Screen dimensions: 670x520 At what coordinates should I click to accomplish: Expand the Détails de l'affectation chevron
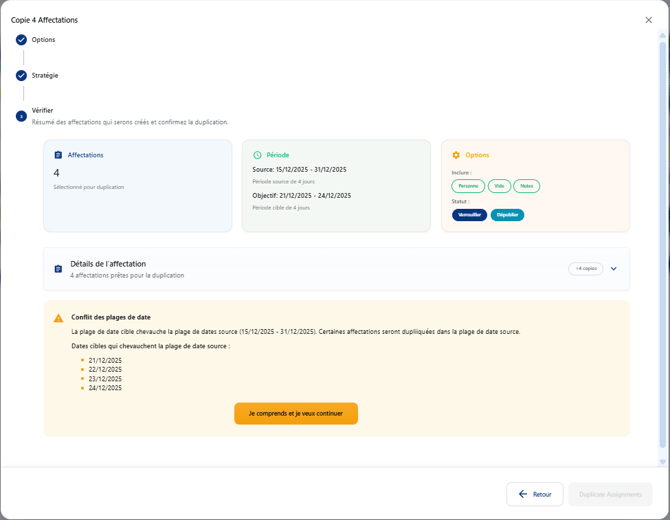pyautogui.click(x=614, y=269)
